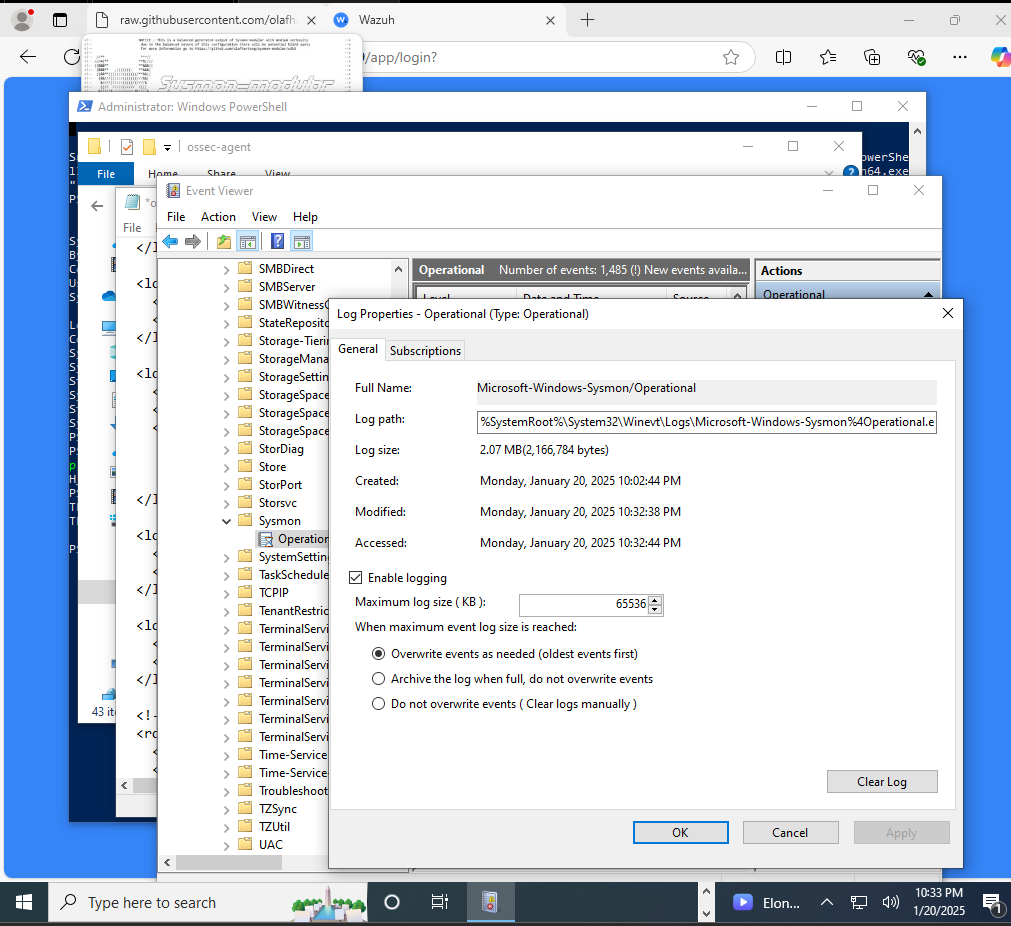
Task: Open Task View on the taskbar
Action: 439,902
